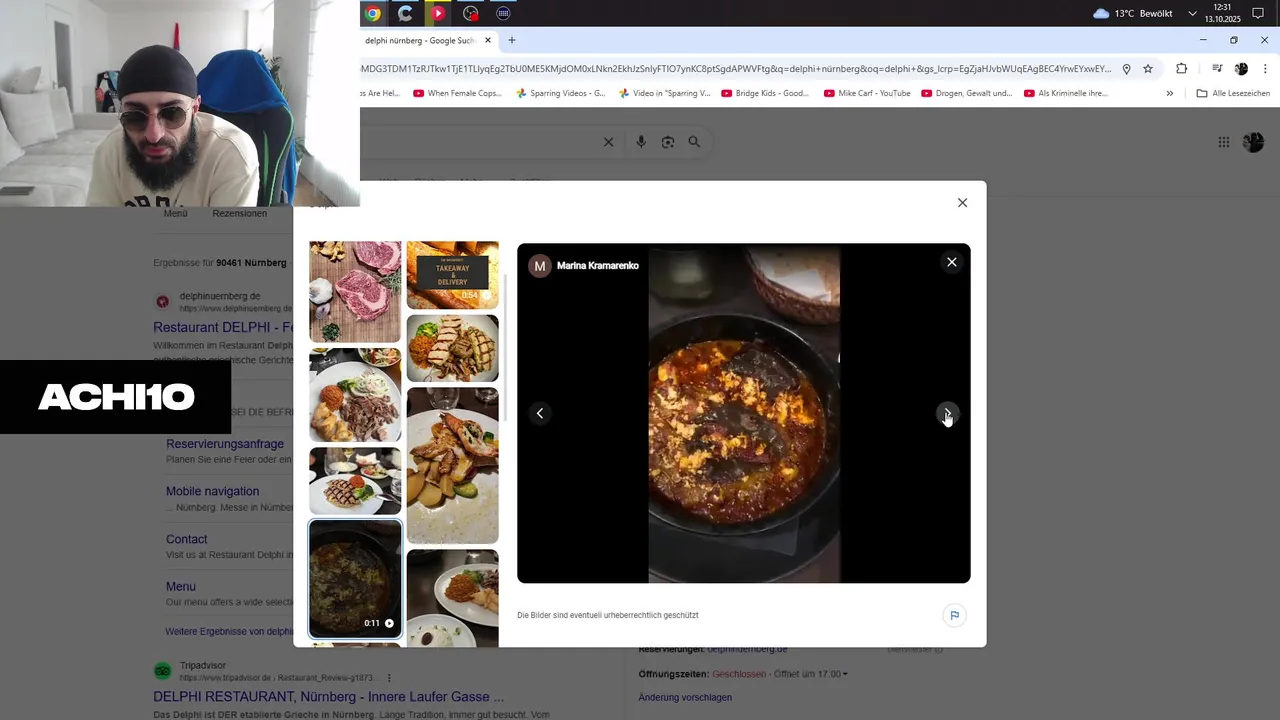Image resolution: width=1280 pixels, height=720 pixels.
Task: Open Google Lens image search
Action: click(x=668, y=142)
